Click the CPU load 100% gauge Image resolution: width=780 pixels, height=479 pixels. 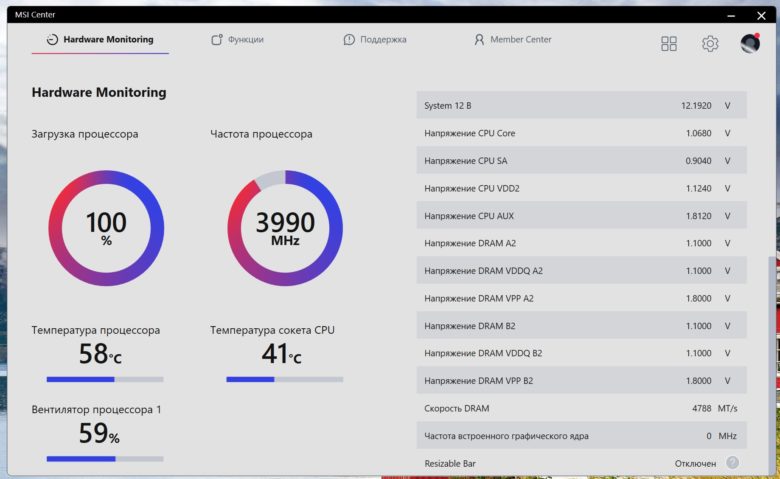pos(106,228)
